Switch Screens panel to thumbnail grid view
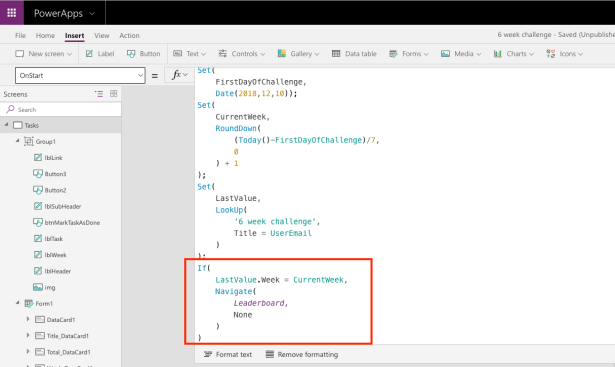This screenshot has height=367, width=615. tap(113, 93)
